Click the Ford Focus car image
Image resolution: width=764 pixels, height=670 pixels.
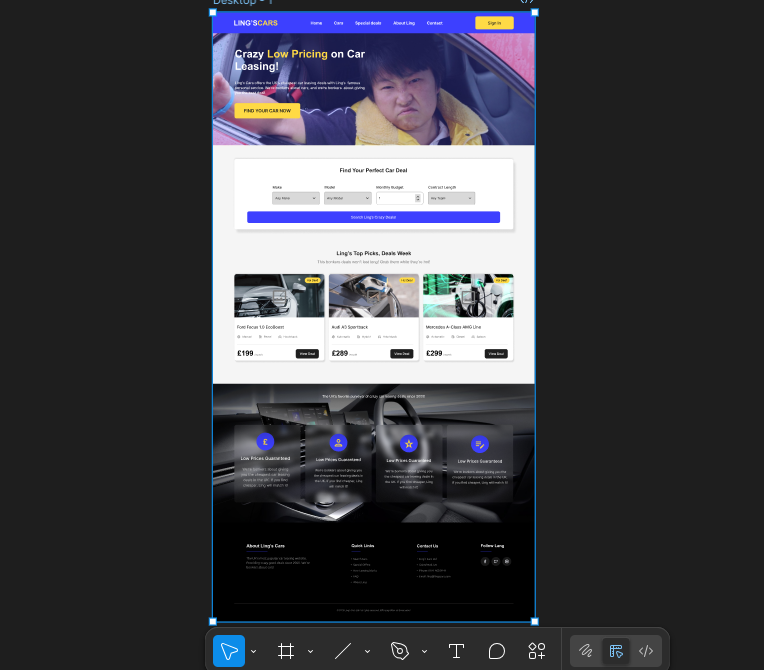click(279, 295)
